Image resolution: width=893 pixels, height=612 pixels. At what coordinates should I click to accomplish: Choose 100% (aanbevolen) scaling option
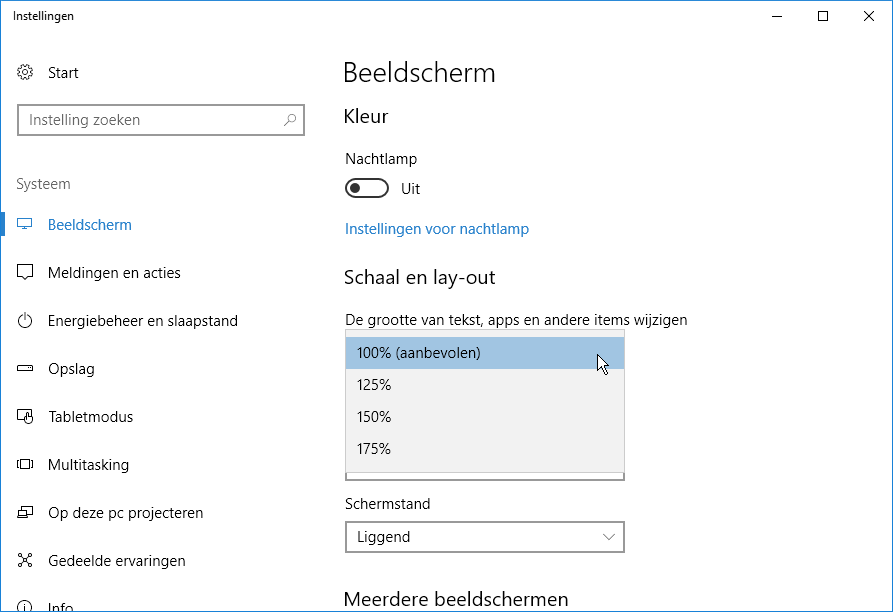pyautogui.click(x=485, y=353)
